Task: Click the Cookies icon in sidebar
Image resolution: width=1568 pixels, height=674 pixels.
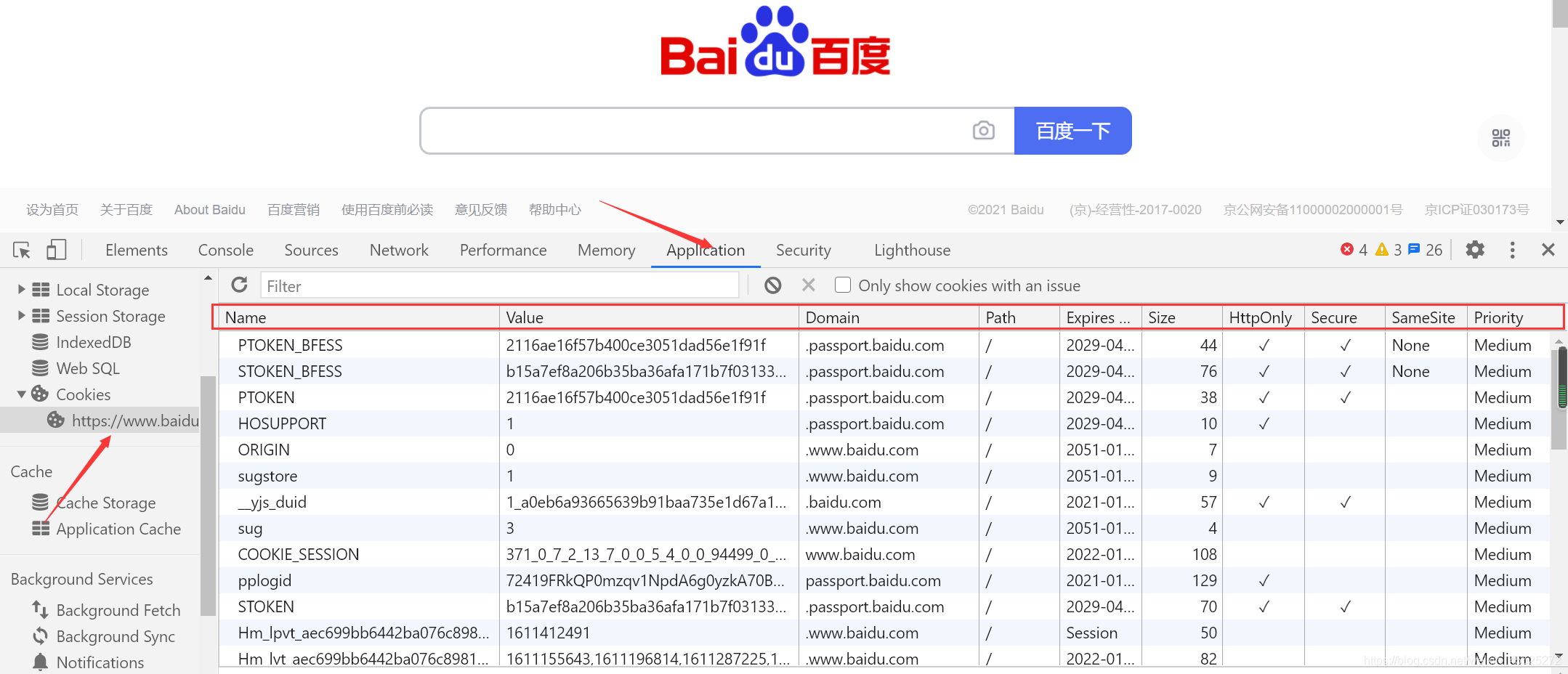Action: 40,394
